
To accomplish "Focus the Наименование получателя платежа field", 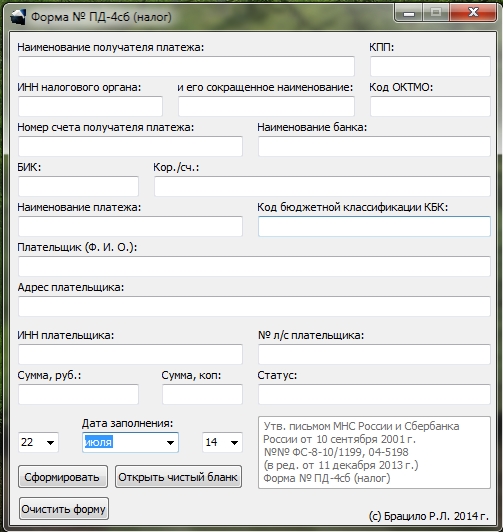I will tap(186, 66).
